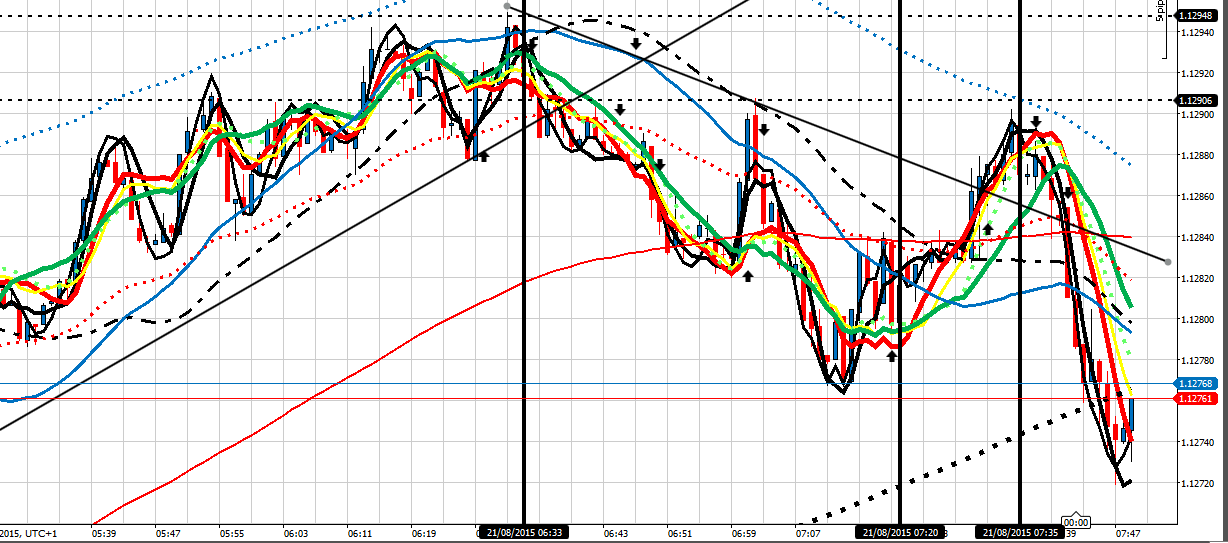1228x543 pixels.
Task: Click the 06:43 time axis label
Action: point(616,535)
